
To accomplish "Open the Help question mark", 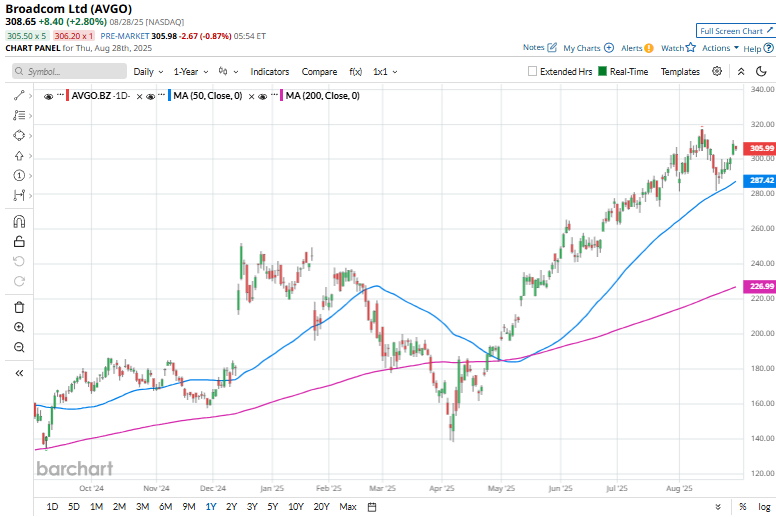I will pyautogui.click(x=768, y=48).
